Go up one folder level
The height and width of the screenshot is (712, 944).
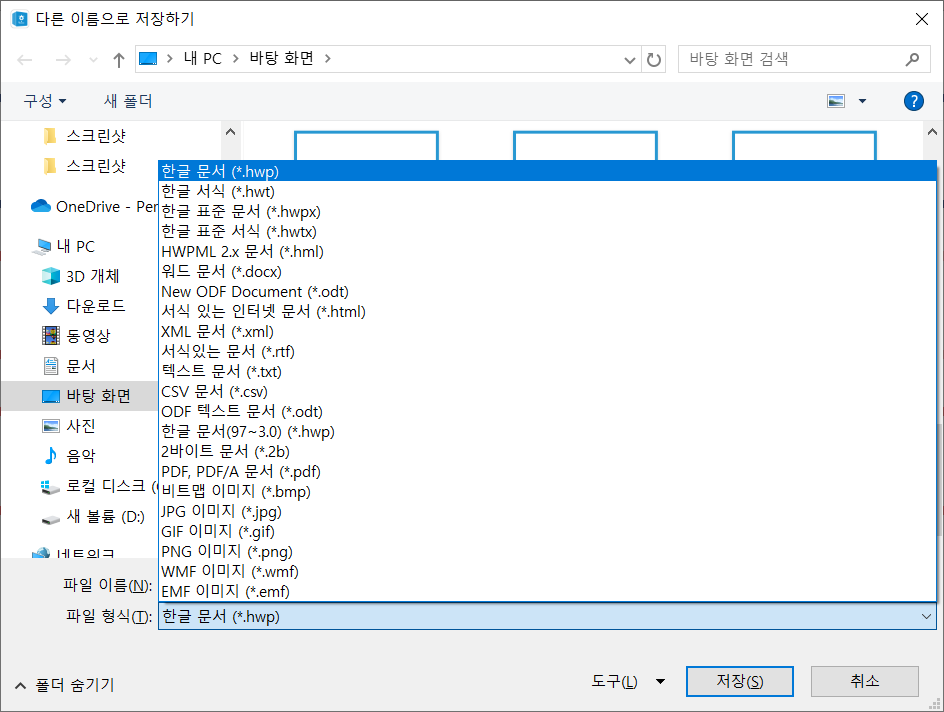[x=119, y=60]
